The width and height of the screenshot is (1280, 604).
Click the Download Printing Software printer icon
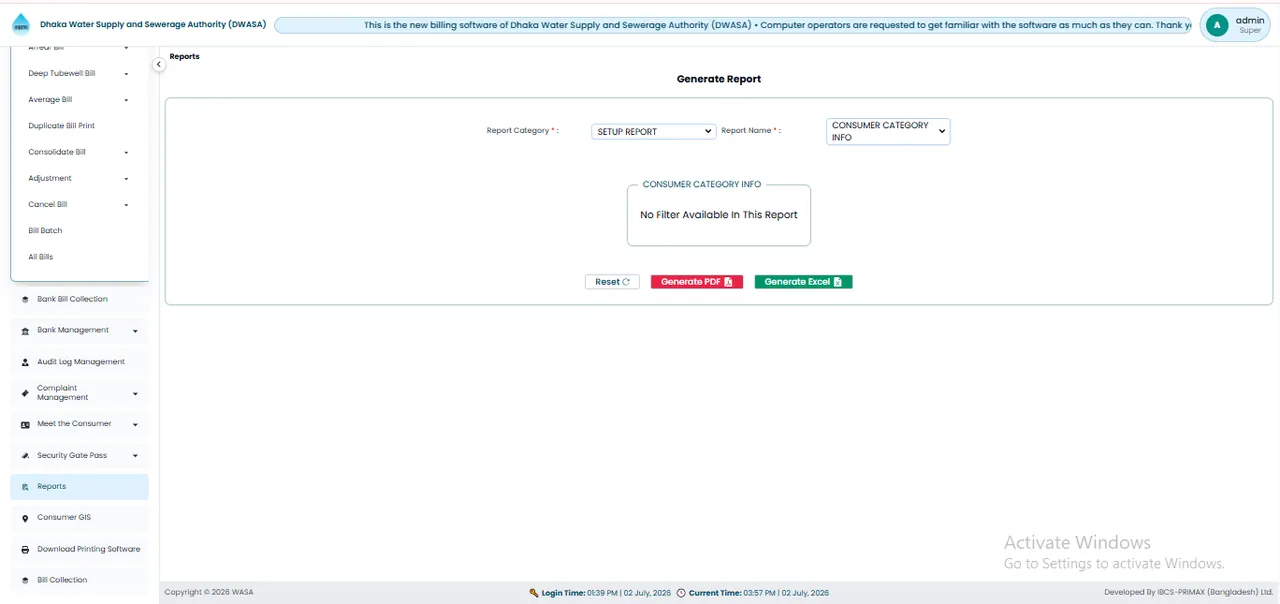pyautogui.click(x=26, y=549)
